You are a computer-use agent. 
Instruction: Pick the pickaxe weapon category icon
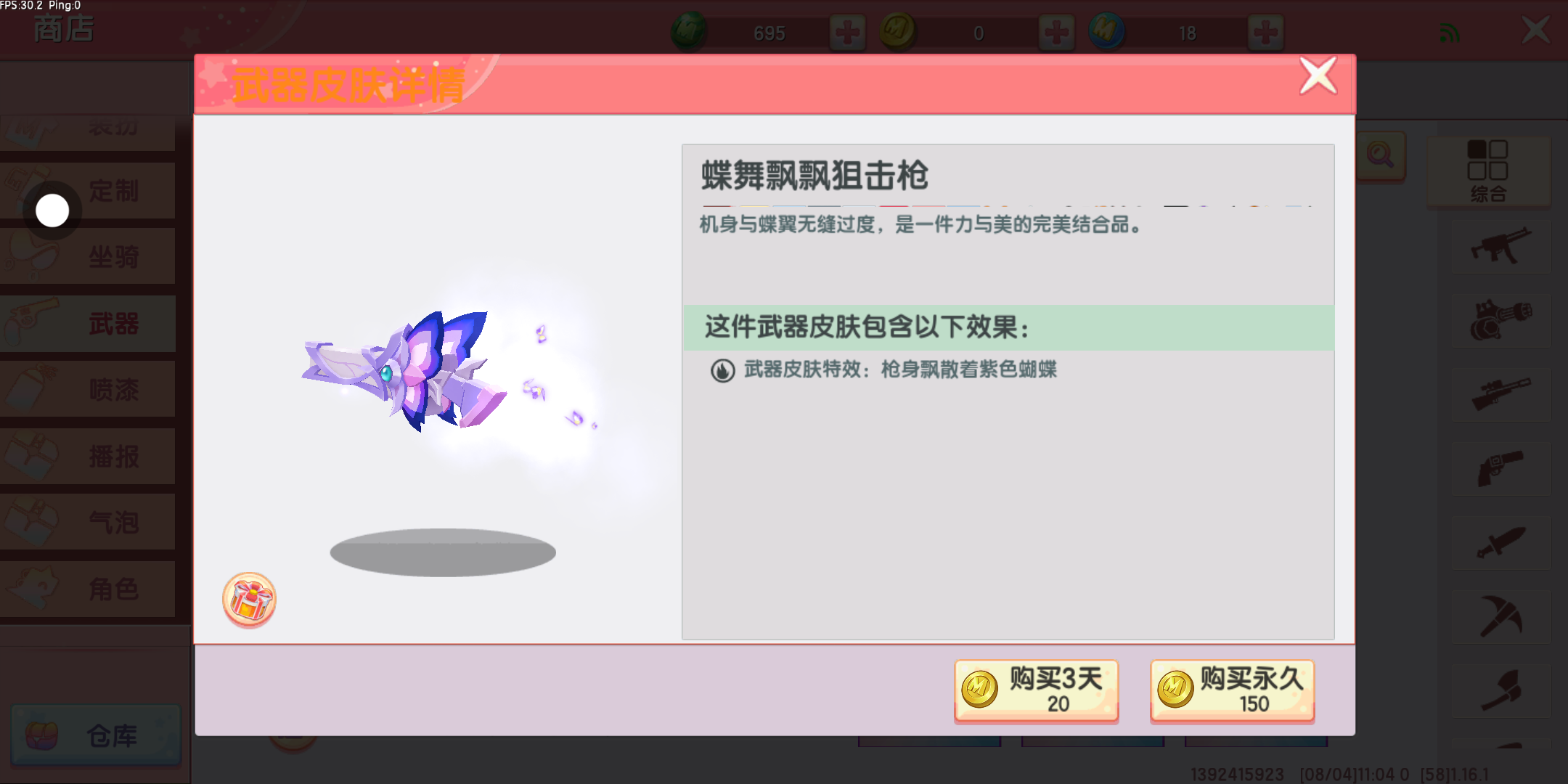coord(1501,617)
